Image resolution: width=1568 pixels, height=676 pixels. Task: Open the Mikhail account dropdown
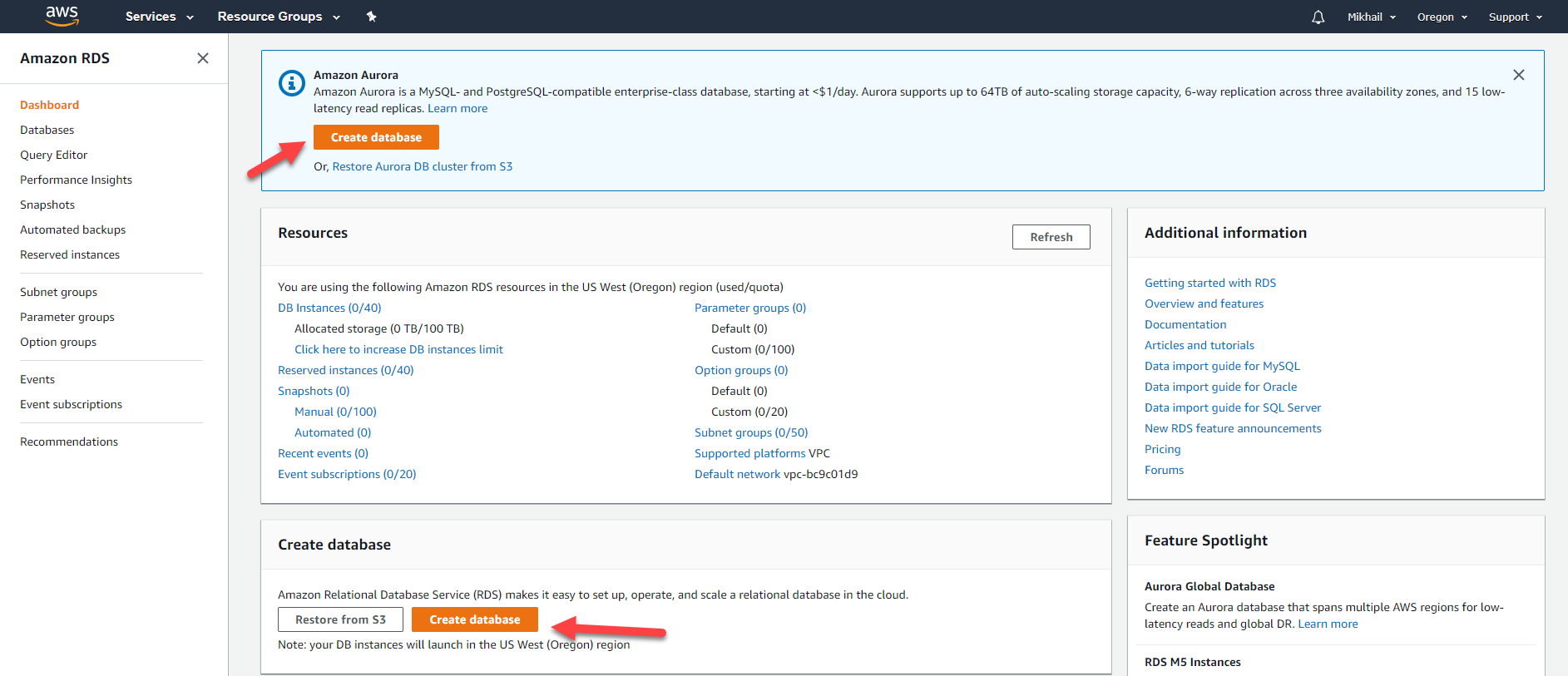[x=1372, y=17]
